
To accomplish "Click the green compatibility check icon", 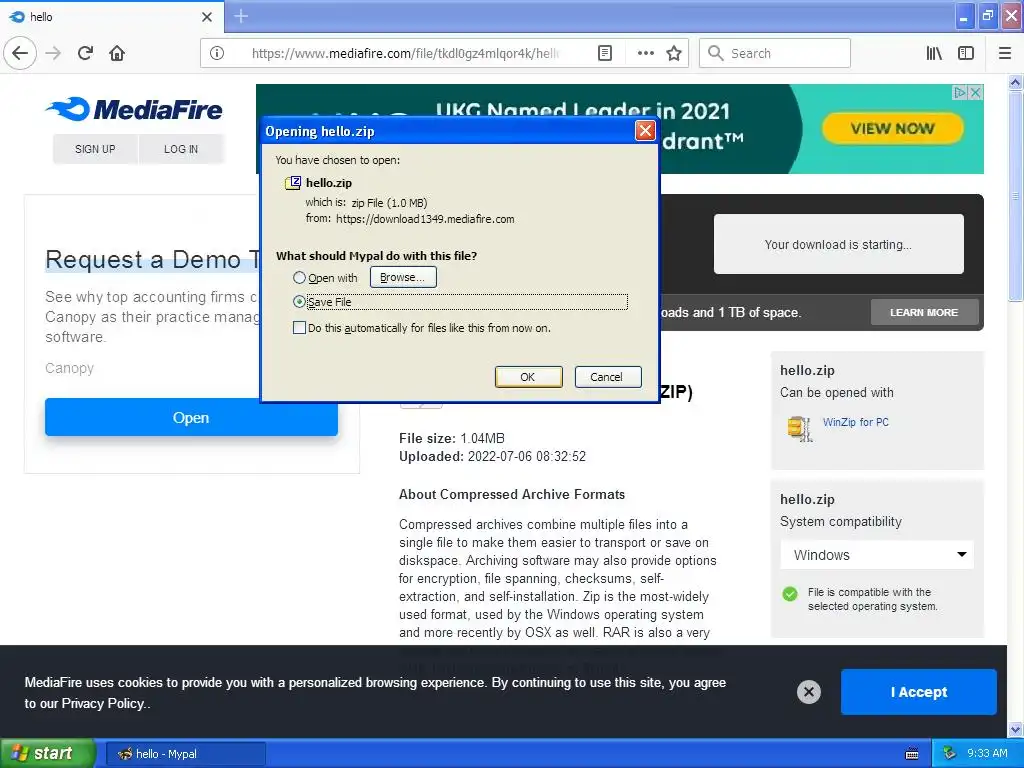I will coord(790,594).
